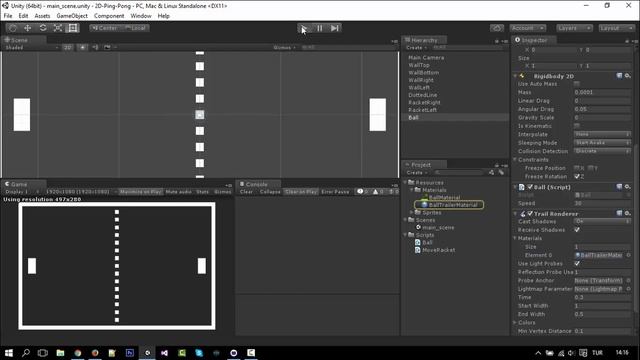Viewport: 640px width, 360px height.
Task: Pause the game playback
Action: pos(320,28)
